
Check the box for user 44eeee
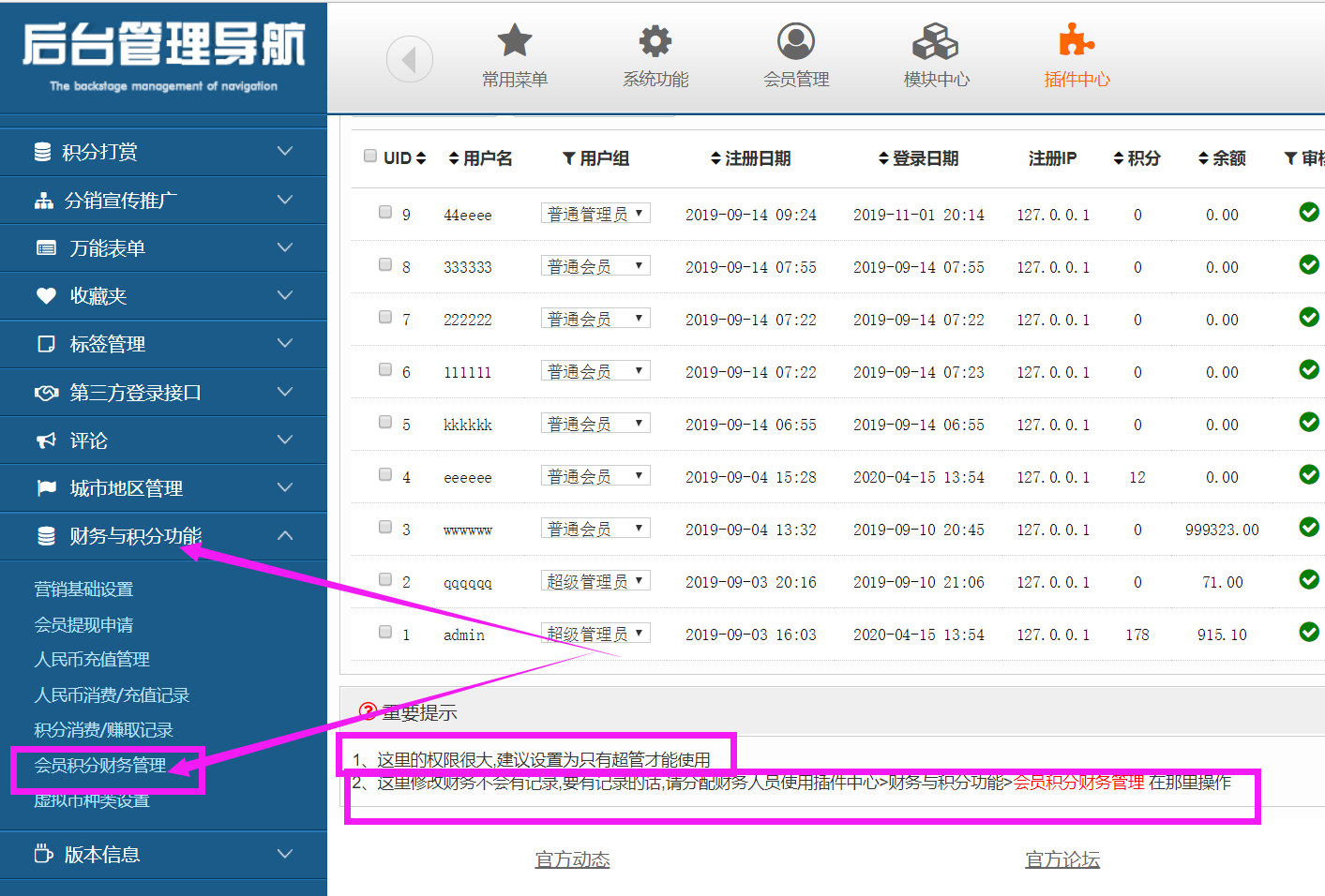(x=385, y=212)
